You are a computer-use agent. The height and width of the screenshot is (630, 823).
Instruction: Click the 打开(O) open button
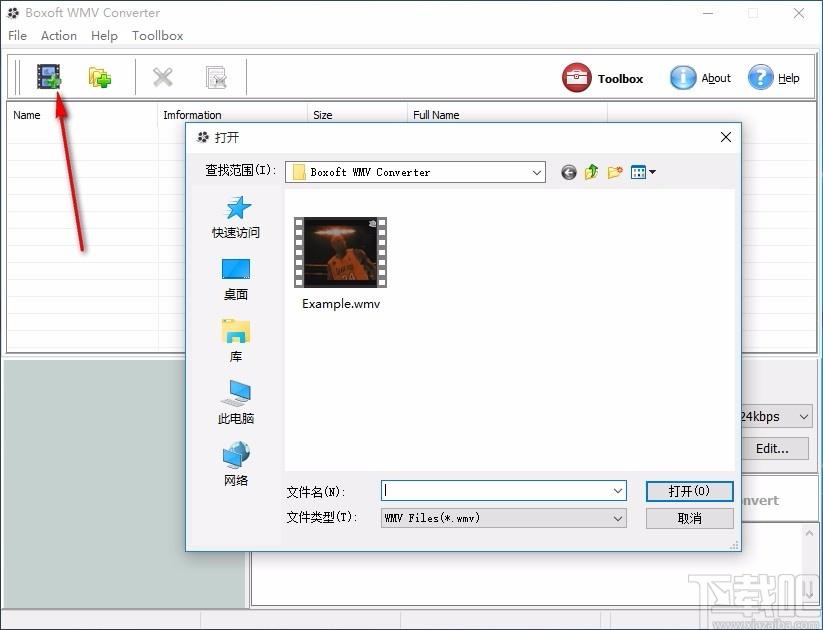coord(689,491)
